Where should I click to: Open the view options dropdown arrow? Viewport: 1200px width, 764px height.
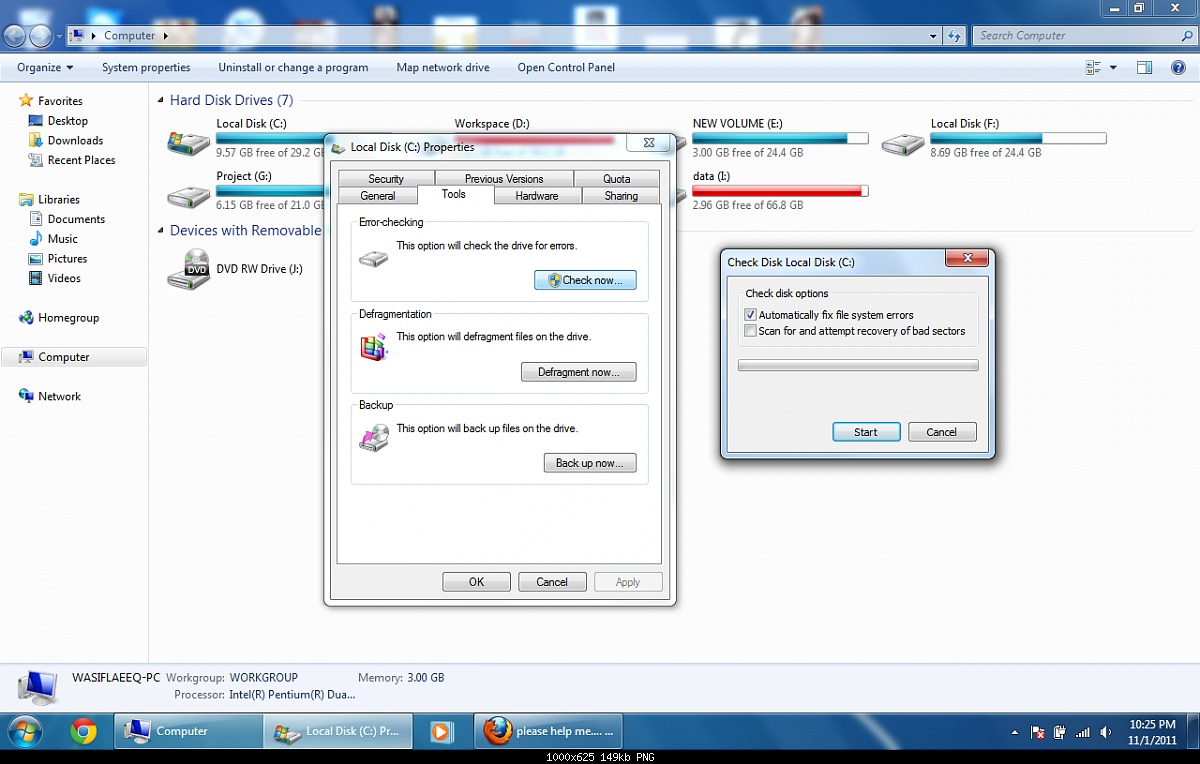1114,68
